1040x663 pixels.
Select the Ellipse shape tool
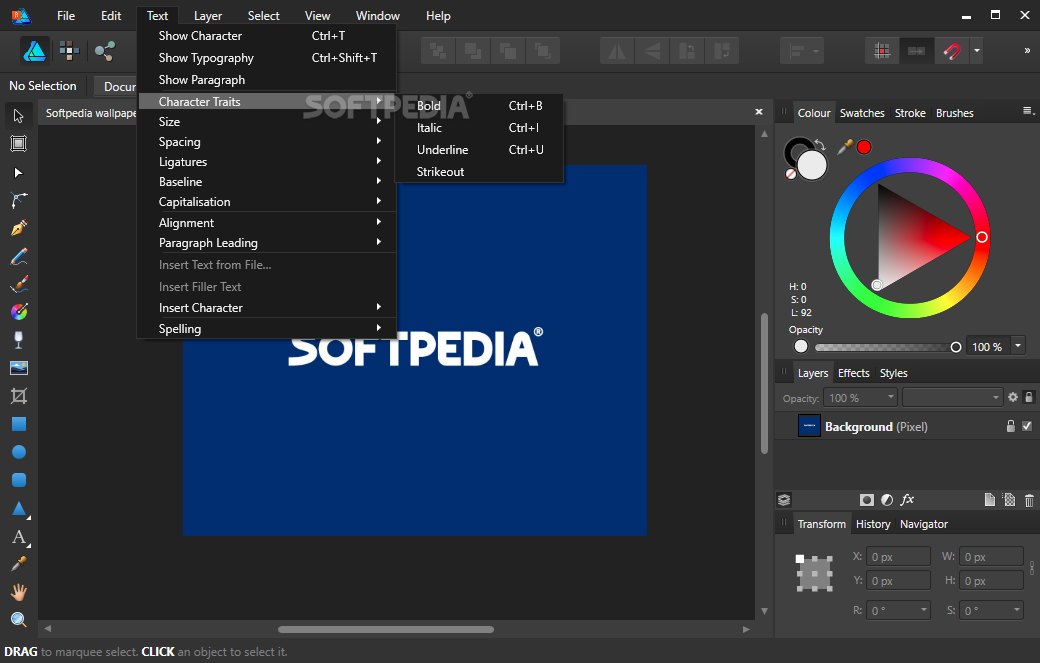coord(19,452)
